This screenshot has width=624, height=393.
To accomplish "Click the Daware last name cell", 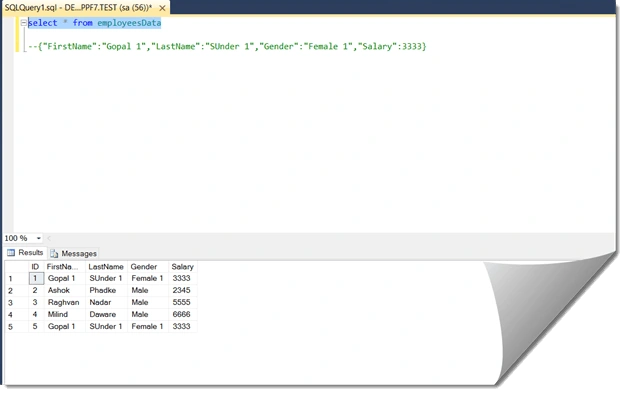I will coord(106,314).
